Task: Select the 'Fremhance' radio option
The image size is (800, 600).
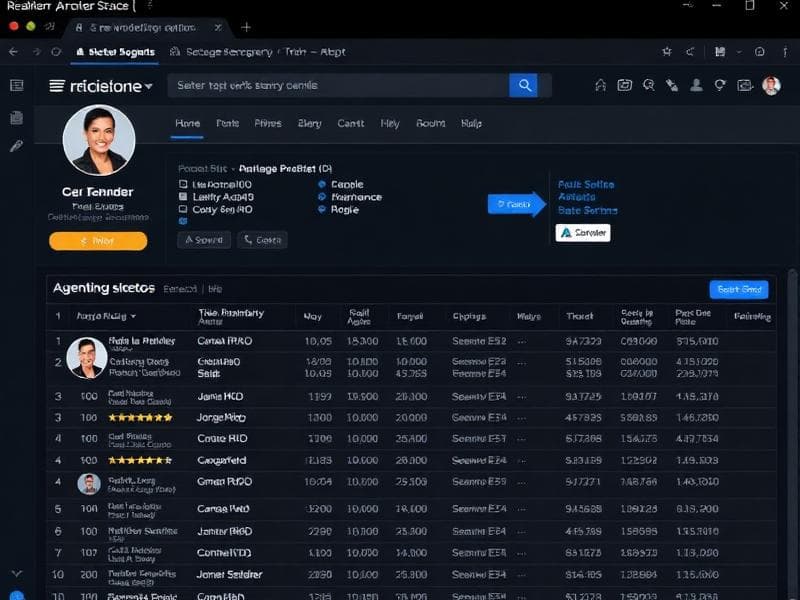Action: tap(322, 196)
